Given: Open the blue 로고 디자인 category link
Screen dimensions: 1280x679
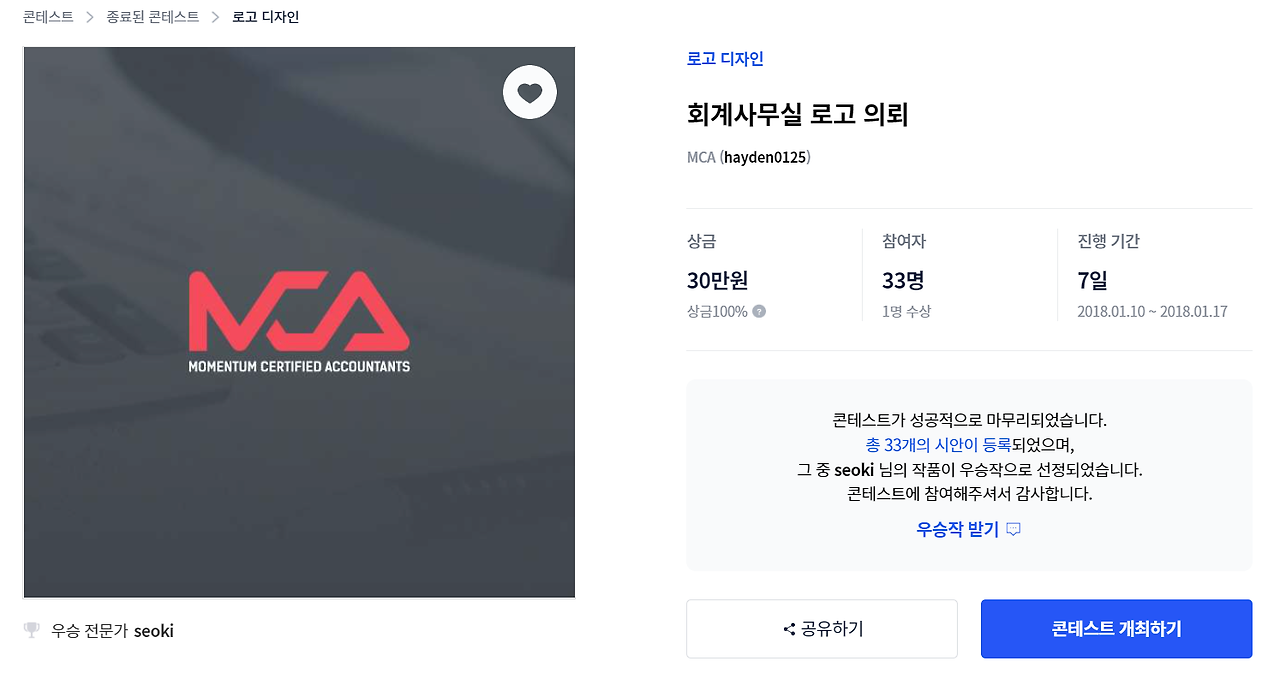Looking at the screenshot, I should coord(725,59).
